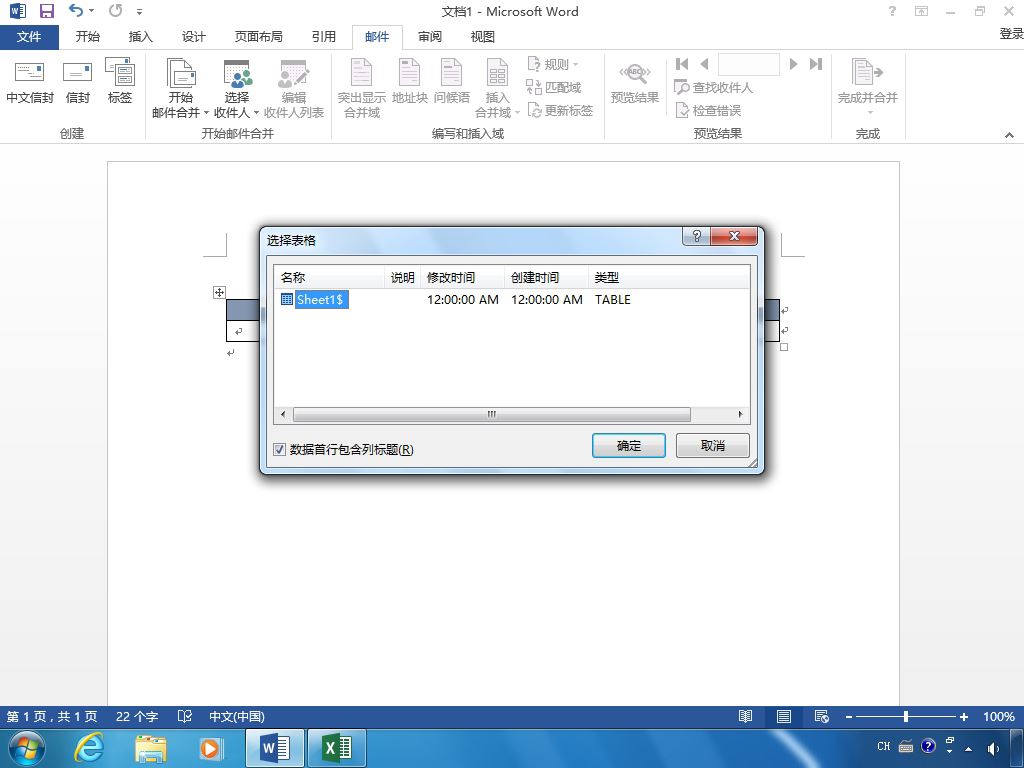Click language indicator 中文(中国)
This screenshot has height=768, width=1024.
tap(236, 716)
